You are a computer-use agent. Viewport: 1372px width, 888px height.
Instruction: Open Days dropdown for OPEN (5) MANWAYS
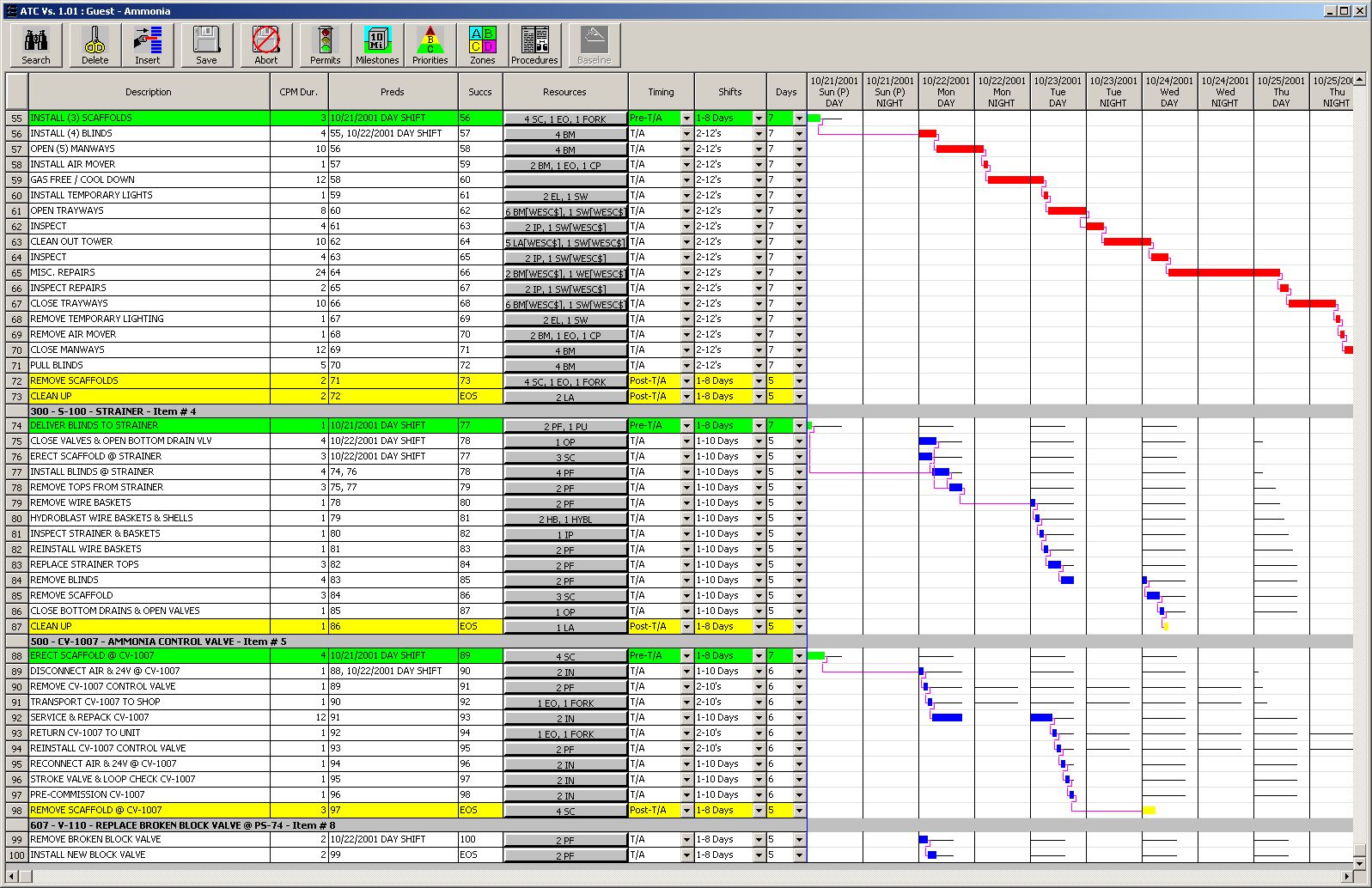[x=799, y=149]
